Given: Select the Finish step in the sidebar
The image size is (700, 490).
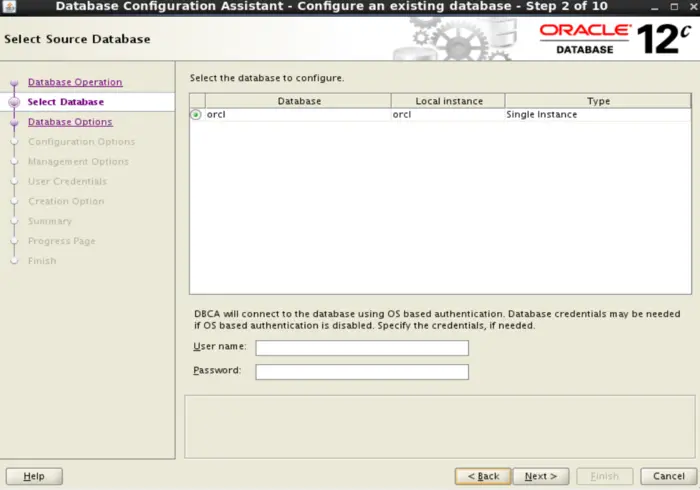Looking at the screenshot, I should tap(42, 261).
